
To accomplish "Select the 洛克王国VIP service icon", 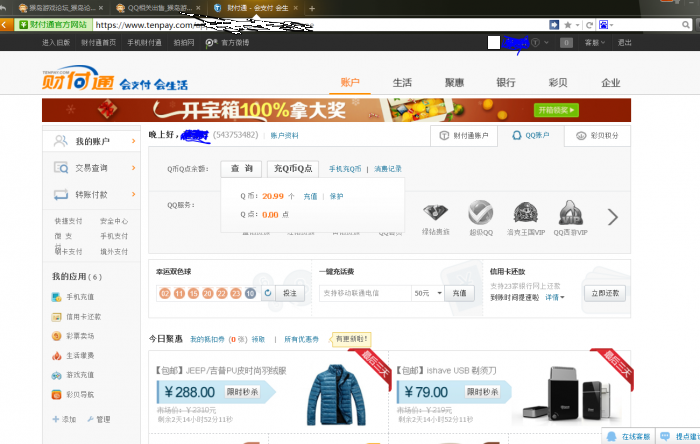I will (x=525, y=212).
